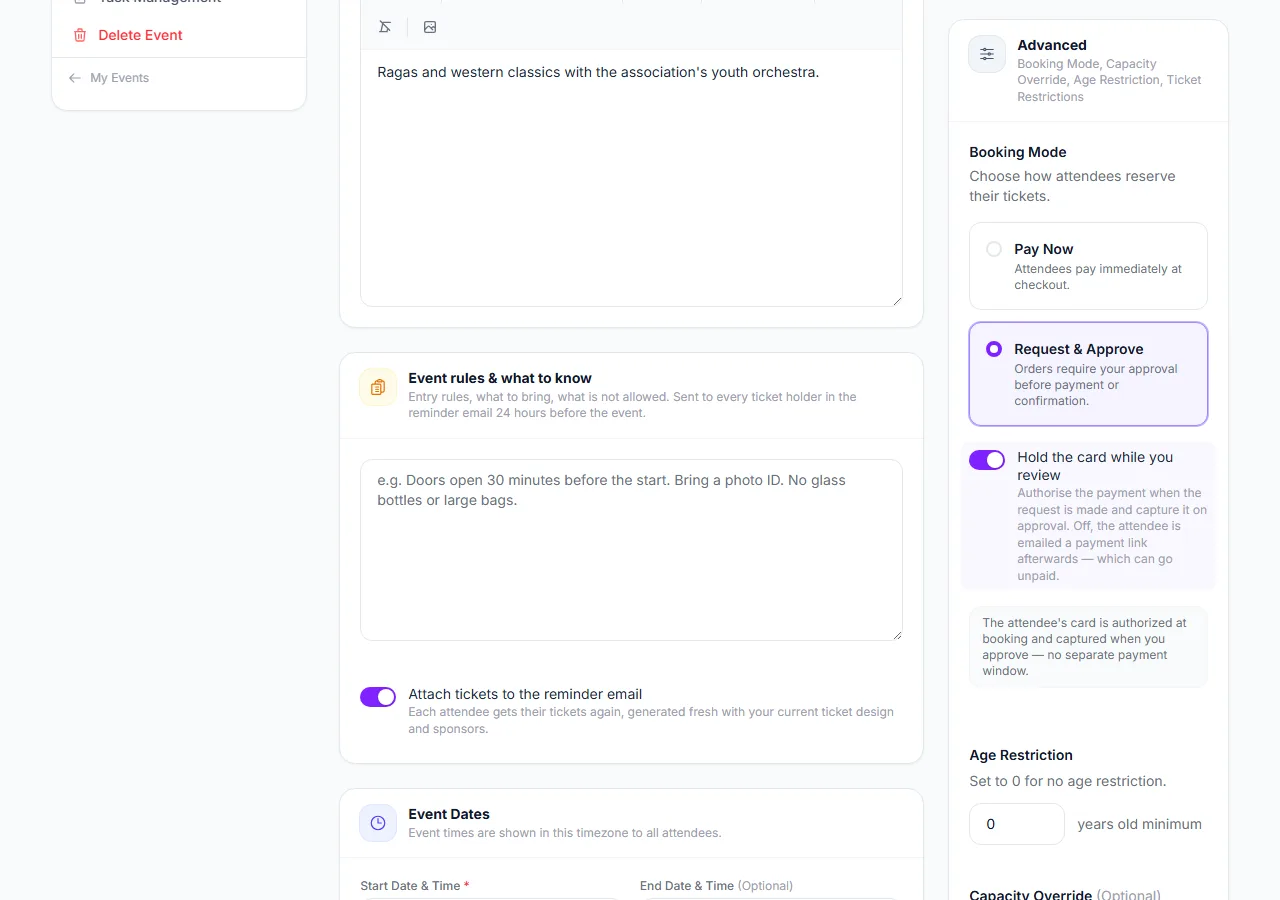Click the "Start Date & Time" label

pos(415,886)
